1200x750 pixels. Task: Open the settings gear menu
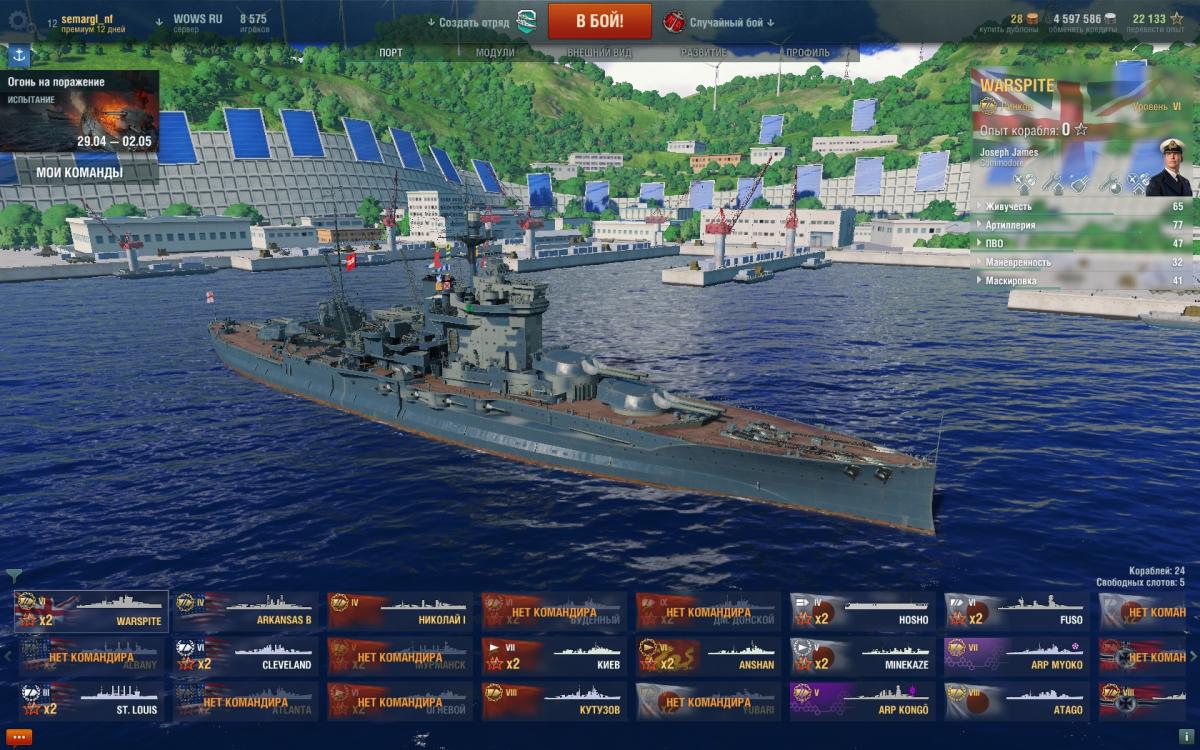pos(16,20)
